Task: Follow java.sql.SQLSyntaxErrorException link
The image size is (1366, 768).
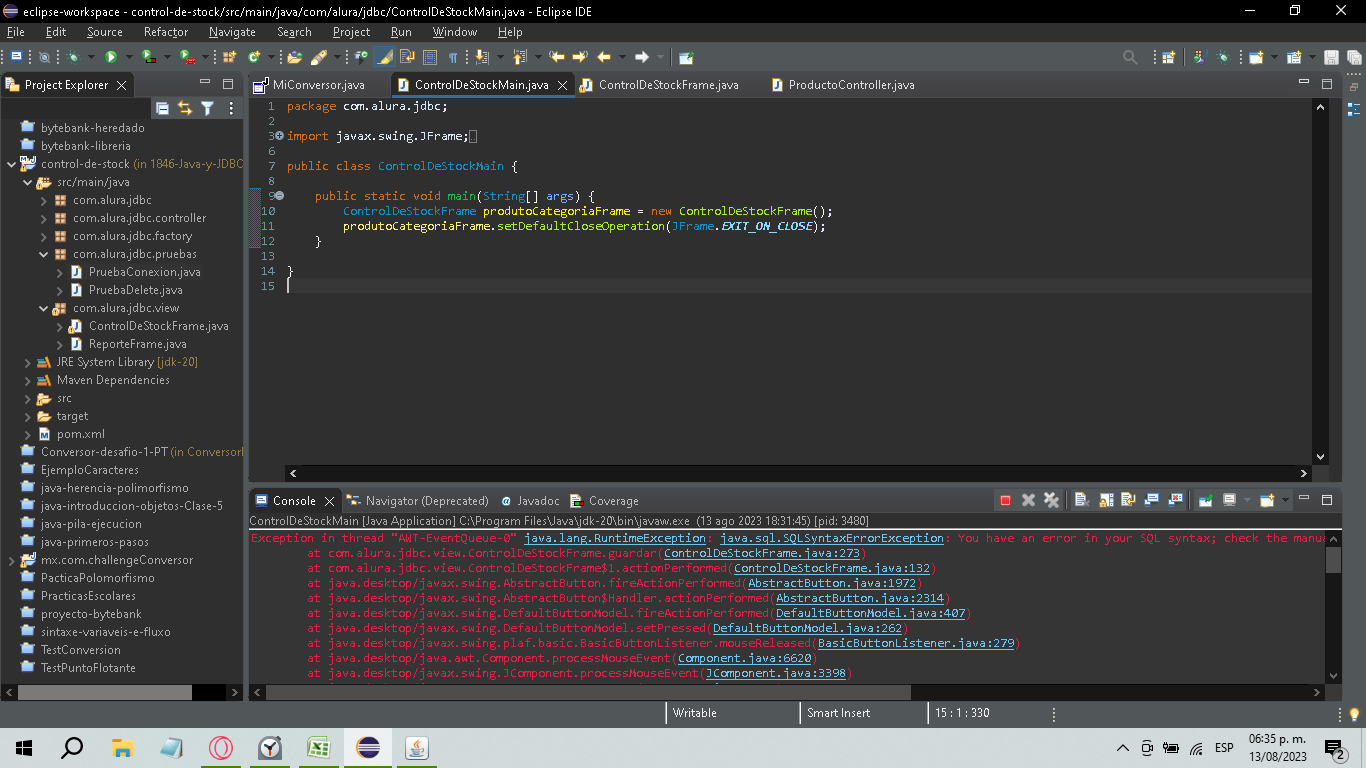Action: [x=832, y=538]
